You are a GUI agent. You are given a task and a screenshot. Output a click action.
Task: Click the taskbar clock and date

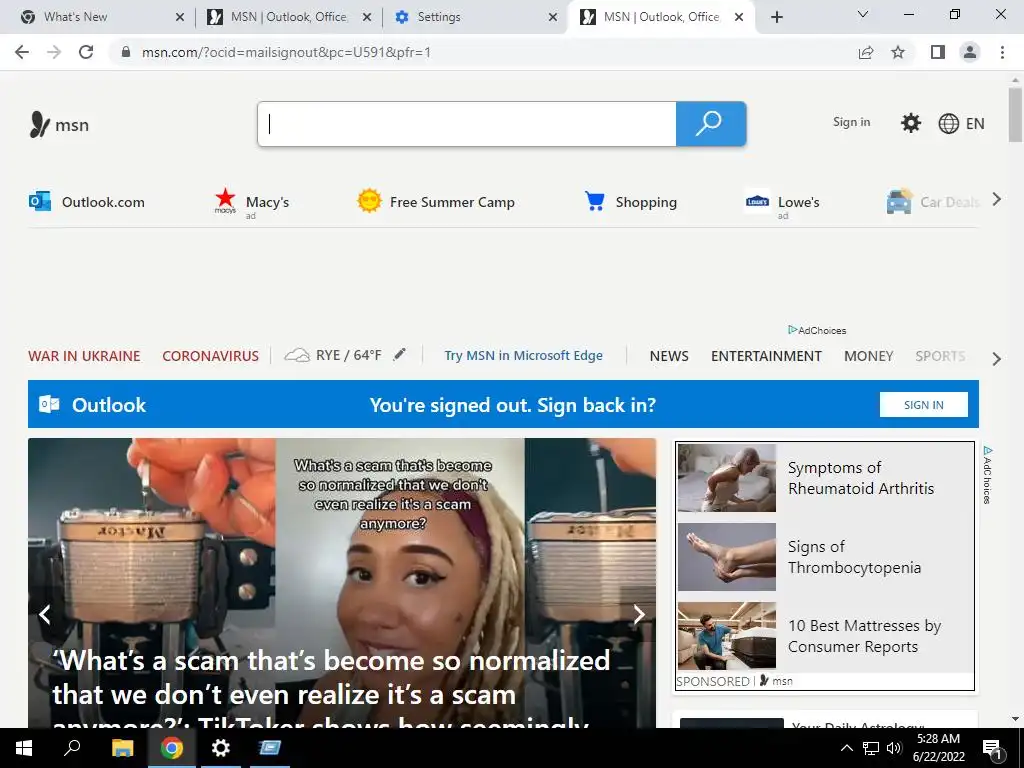click(x=938, y=748)
